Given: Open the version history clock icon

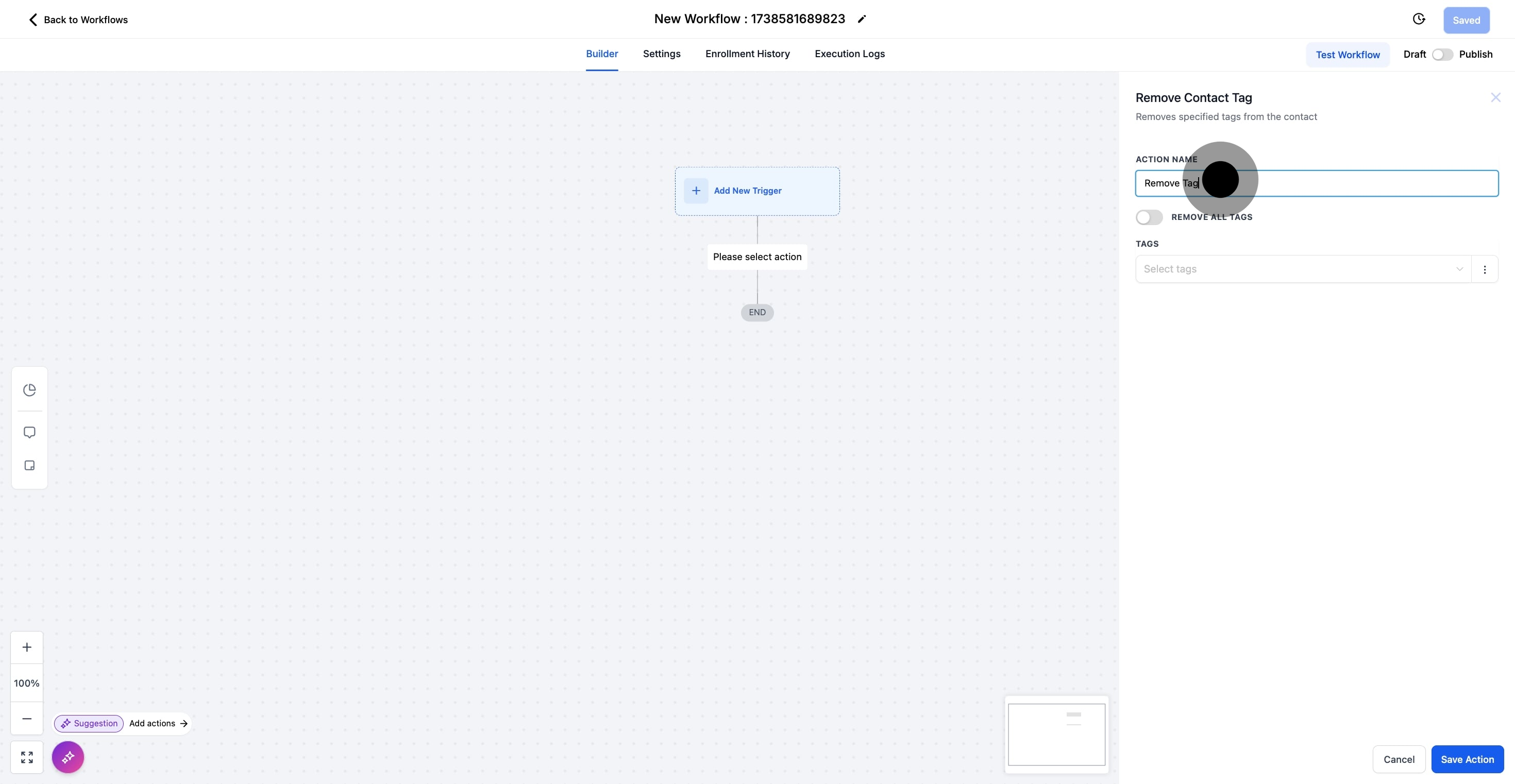Looking at the screenshot, I should tap(1419, 20).
